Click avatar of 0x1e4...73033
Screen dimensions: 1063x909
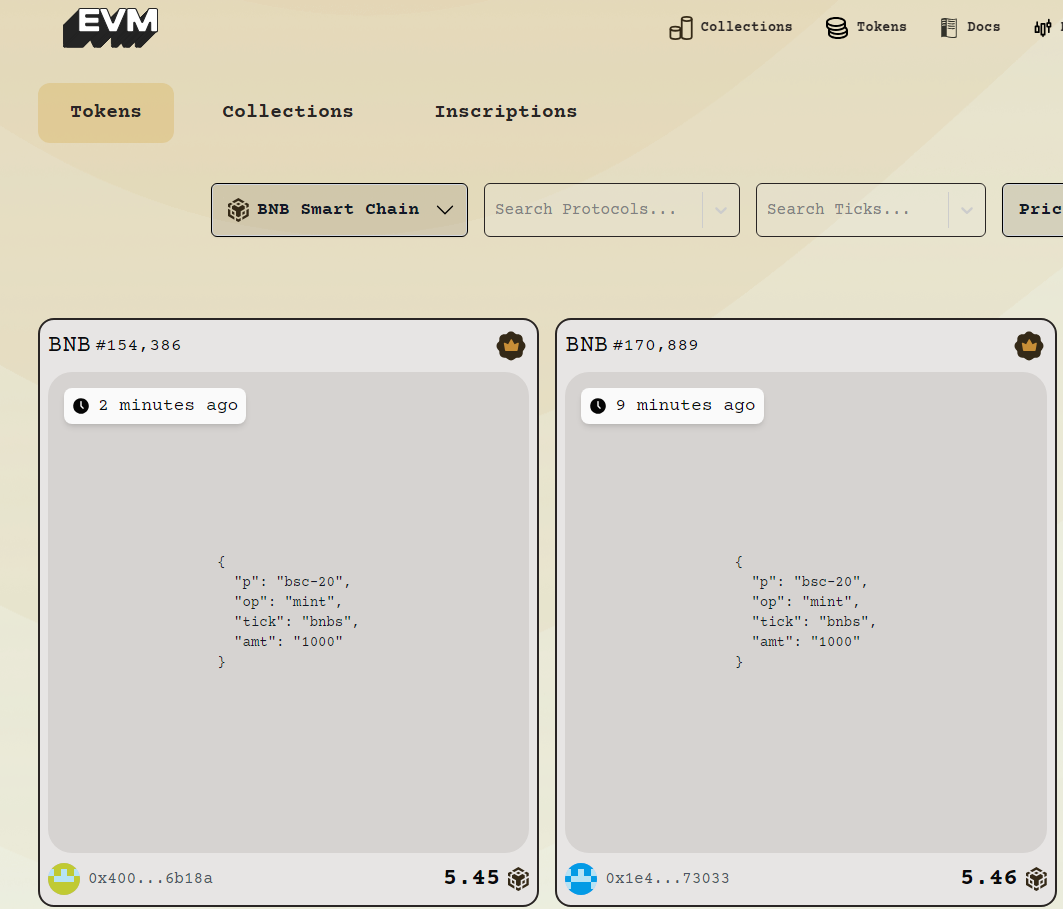click(581, 878)
